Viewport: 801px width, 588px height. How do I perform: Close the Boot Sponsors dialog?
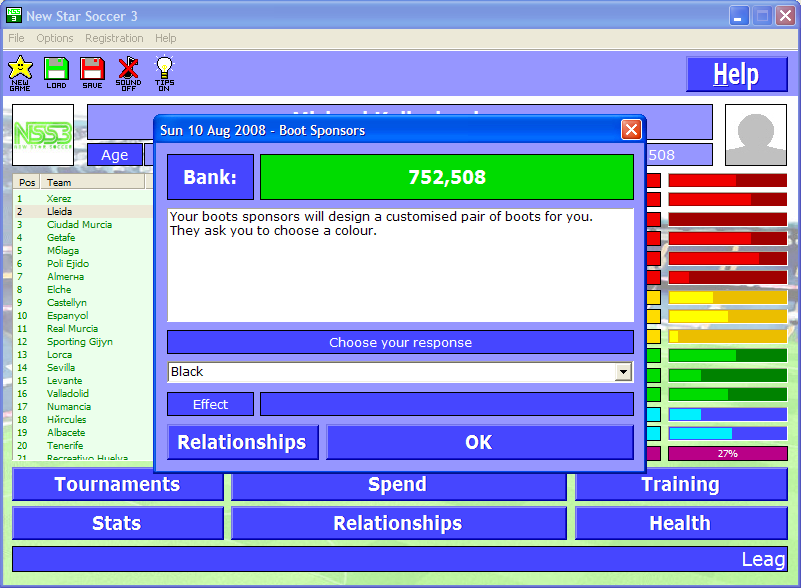631,130
